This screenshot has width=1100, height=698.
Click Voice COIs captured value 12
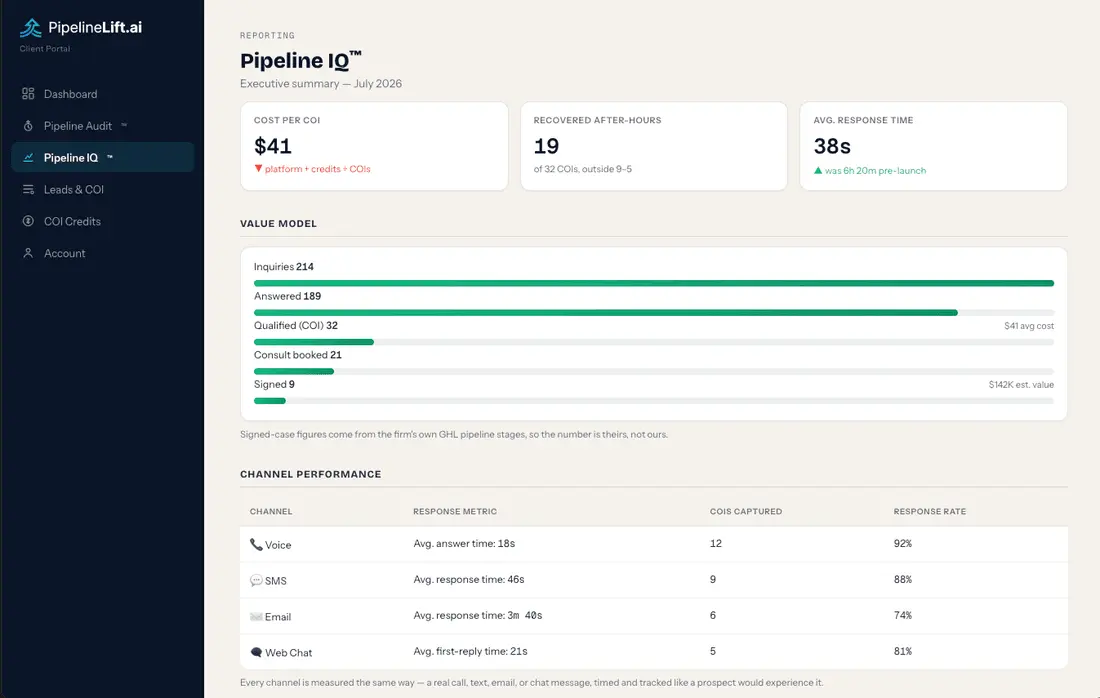coord(716,544)
